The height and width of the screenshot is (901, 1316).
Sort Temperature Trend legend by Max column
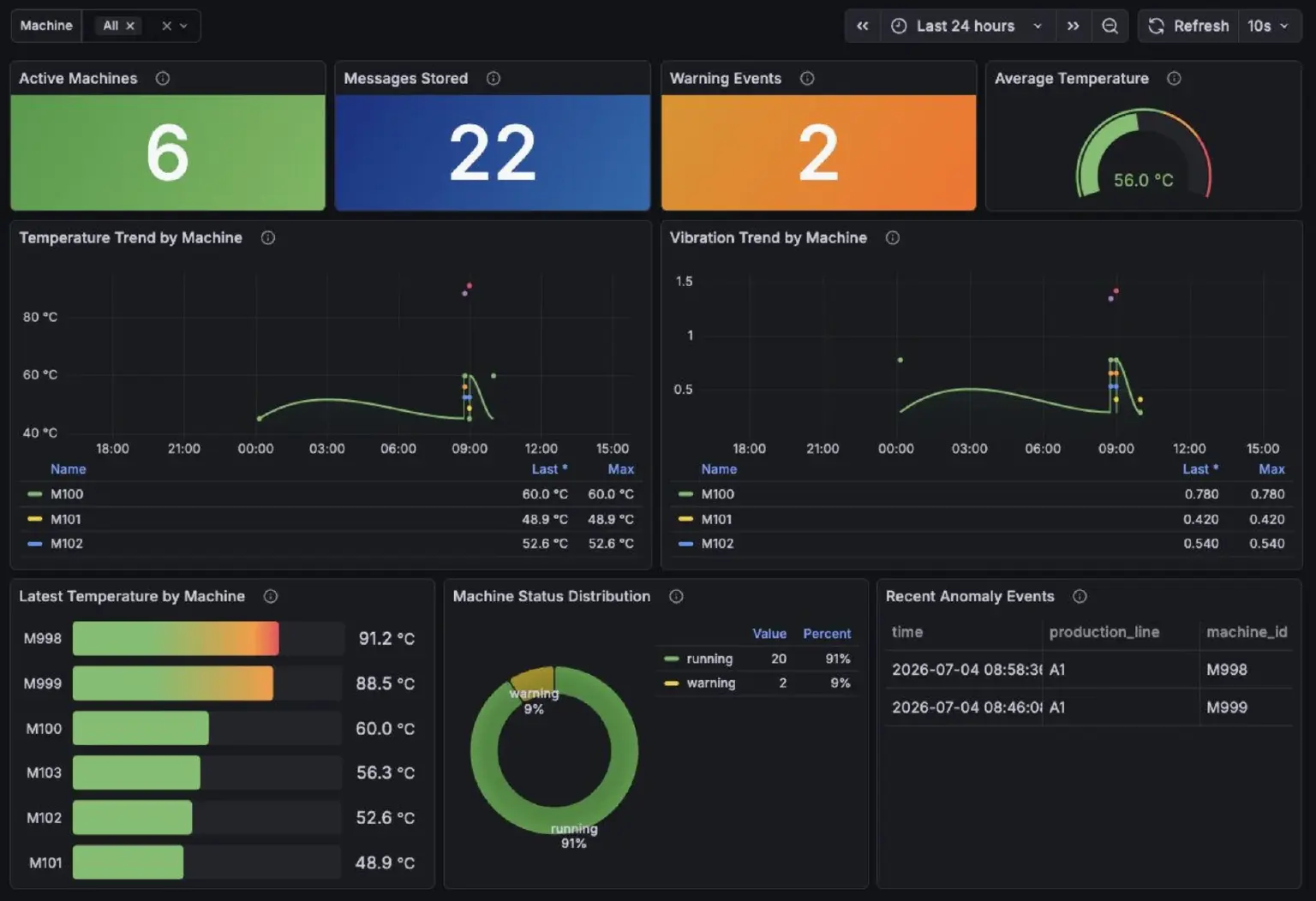pos(620,469)
